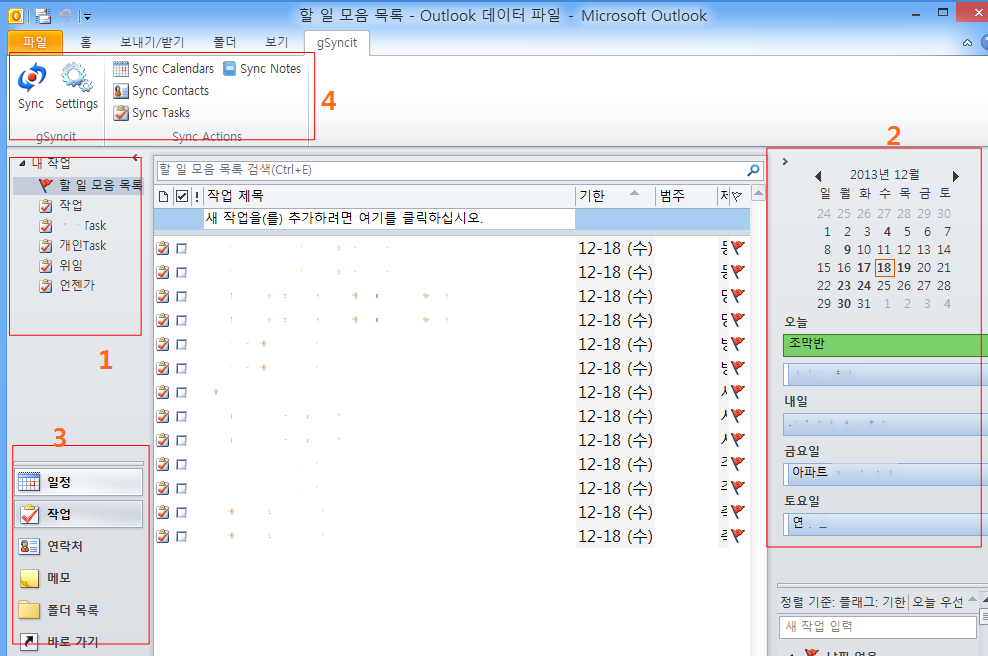Mark the last task row complete
988x656 pixels.
(x=181, y=536)
